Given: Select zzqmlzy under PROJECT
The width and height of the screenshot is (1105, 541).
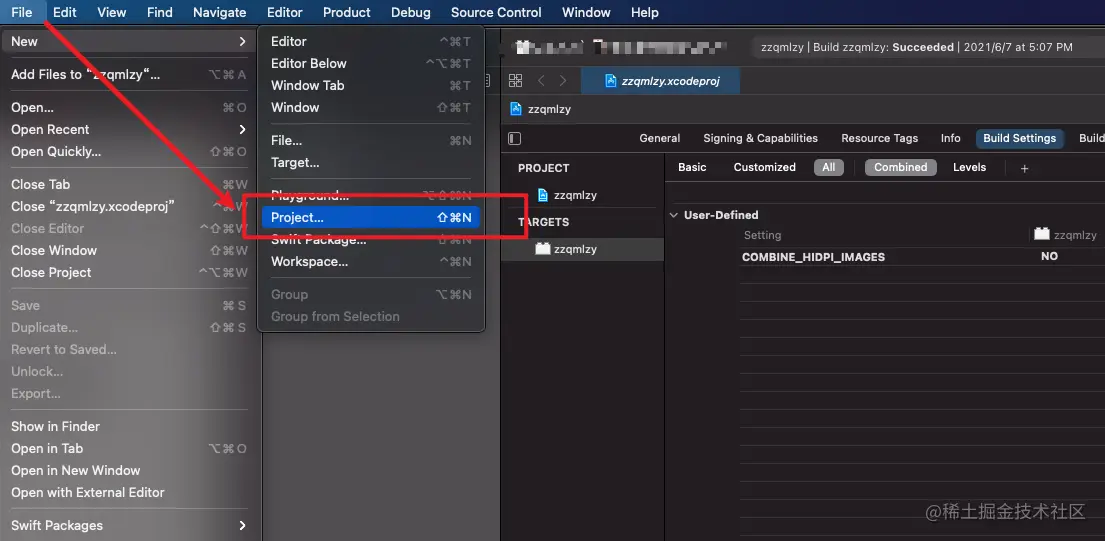Looking at the screenshot, I should coord(582,195).
